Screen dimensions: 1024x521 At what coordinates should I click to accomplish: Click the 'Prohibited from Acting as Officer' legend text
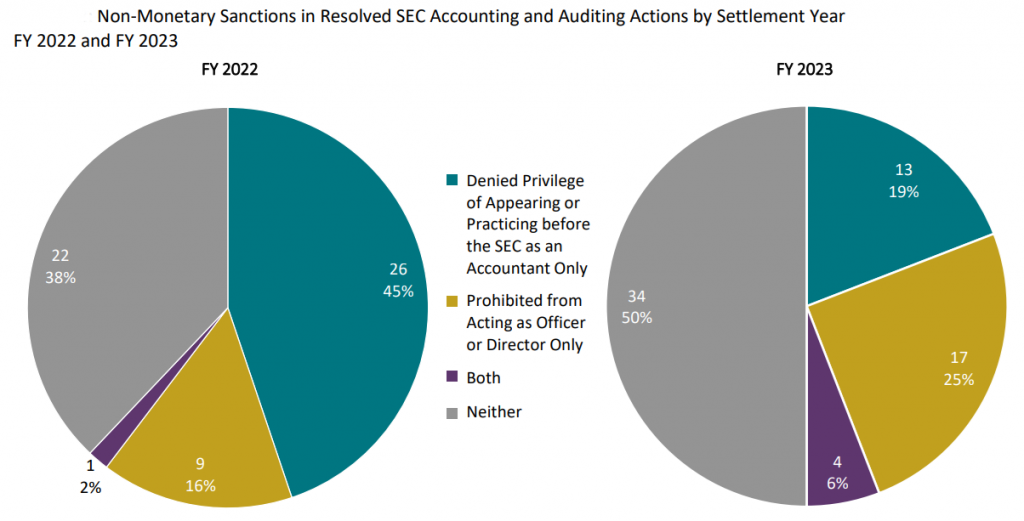point(524,322)
